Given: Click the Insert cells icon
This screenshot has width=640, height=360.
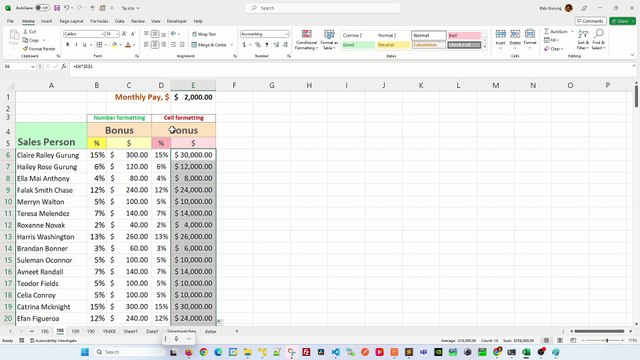Looking at the screenshot, I should point(500,34).
